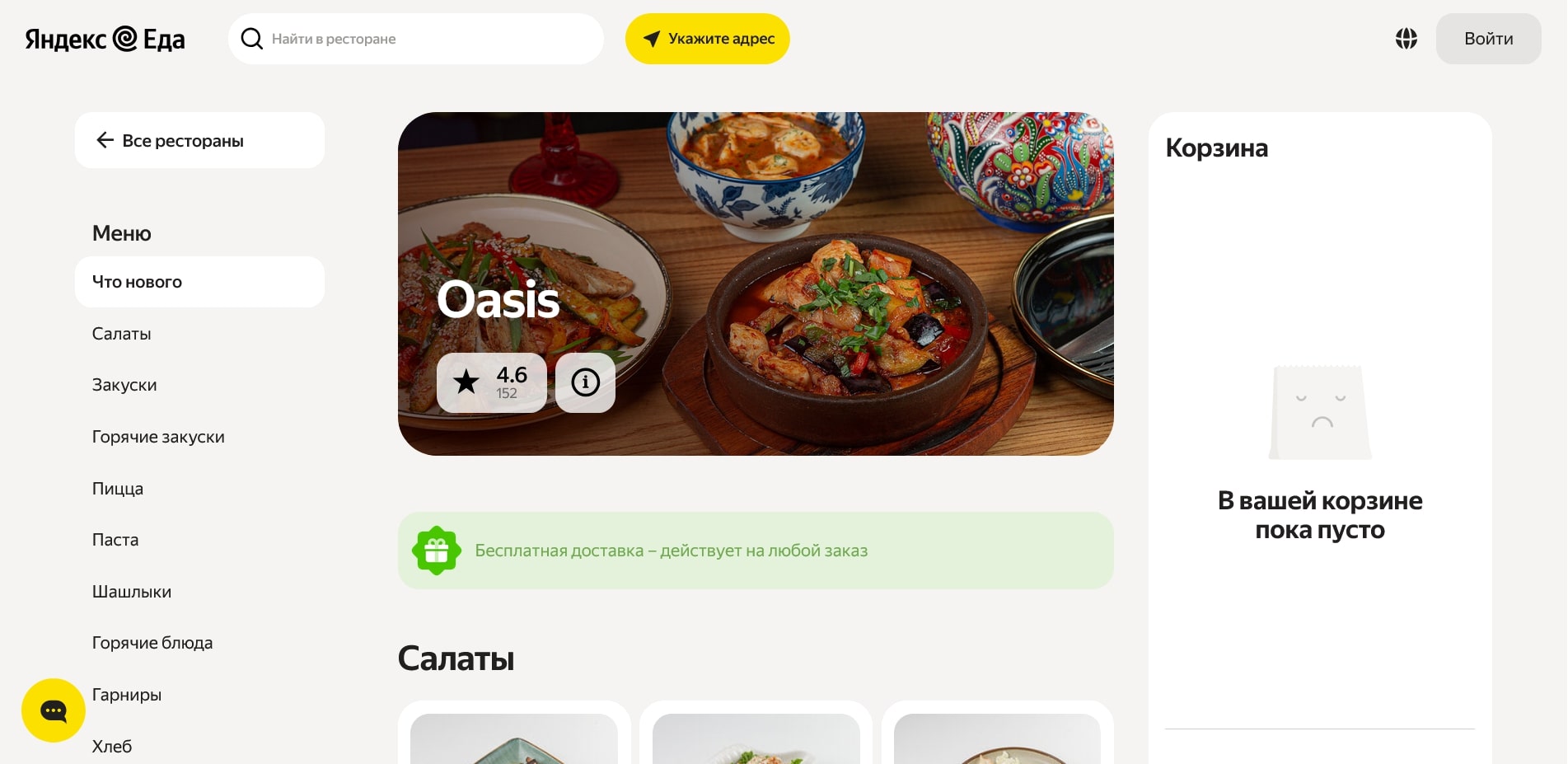
Task: Go to the Салаты menu category
Action: click(x=121, y=334)
